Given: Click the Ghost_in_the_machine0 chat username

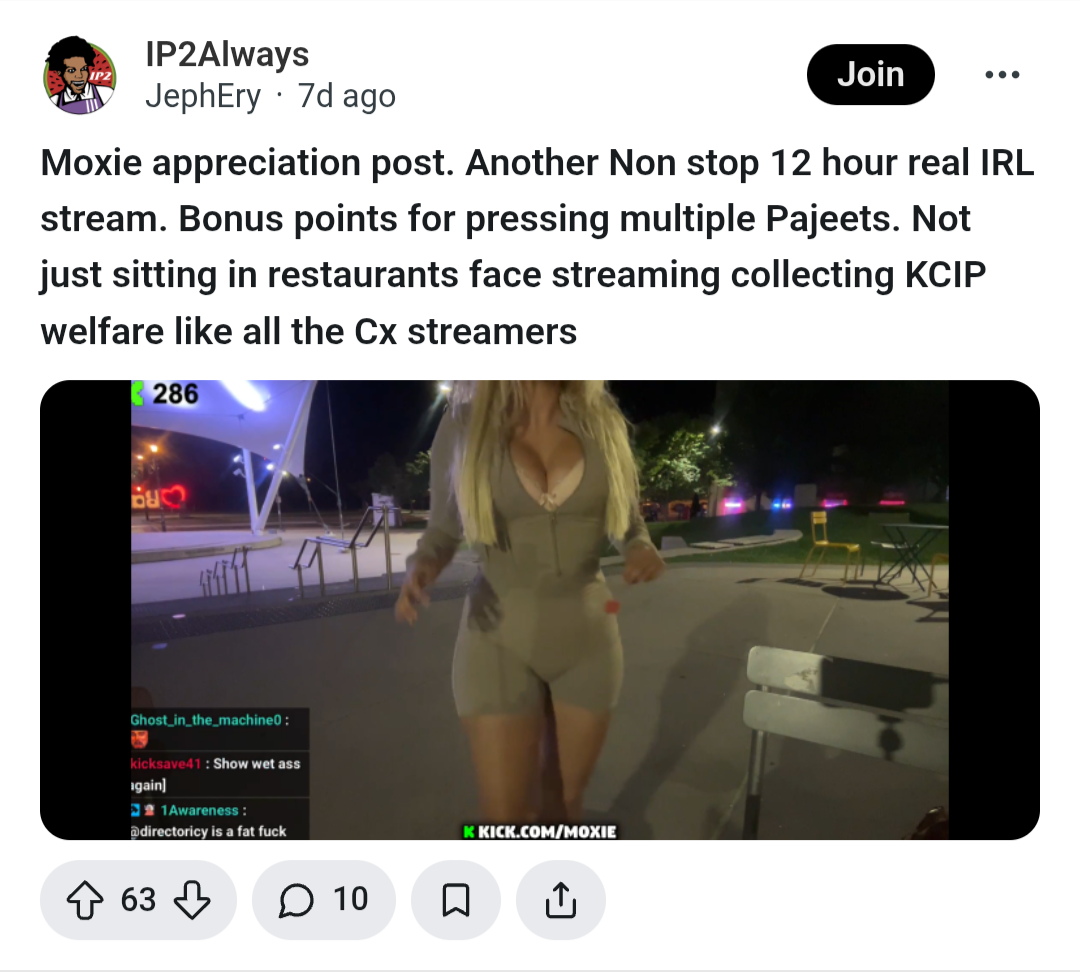Looking at the screenshot, I should [206, 720].
